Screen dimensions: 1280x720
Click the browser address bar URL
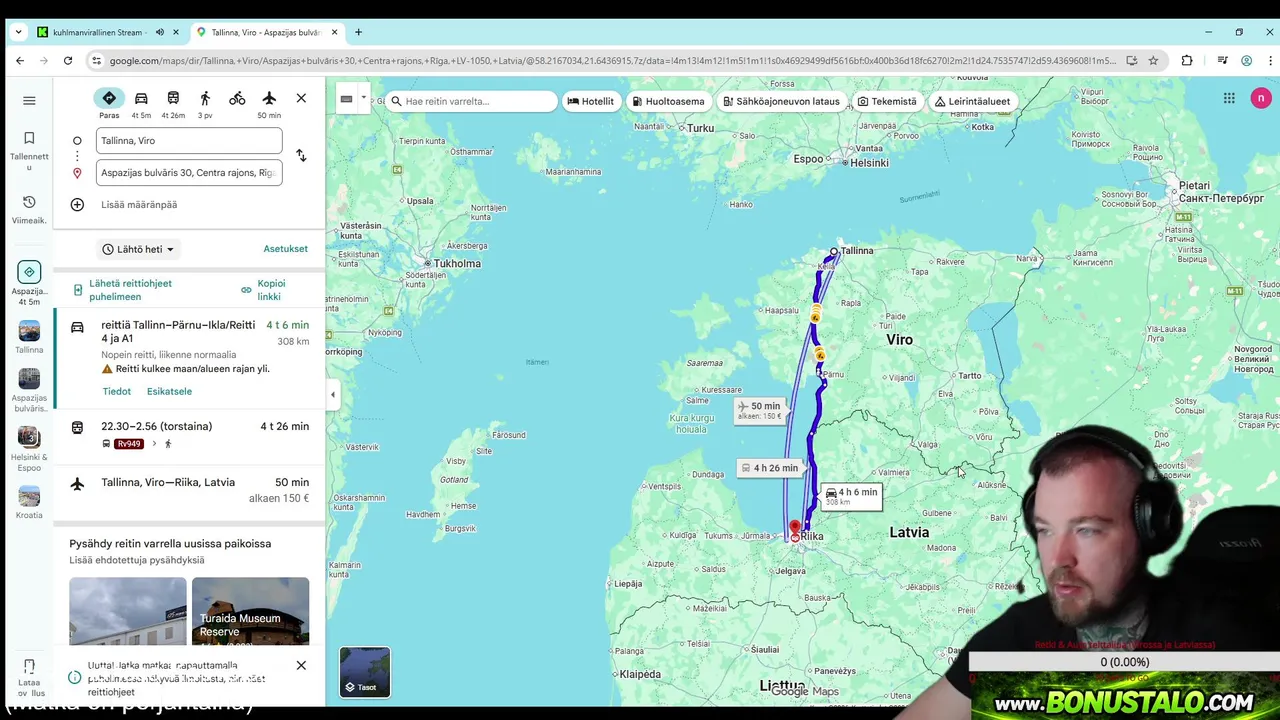click(x=612, y=60)
